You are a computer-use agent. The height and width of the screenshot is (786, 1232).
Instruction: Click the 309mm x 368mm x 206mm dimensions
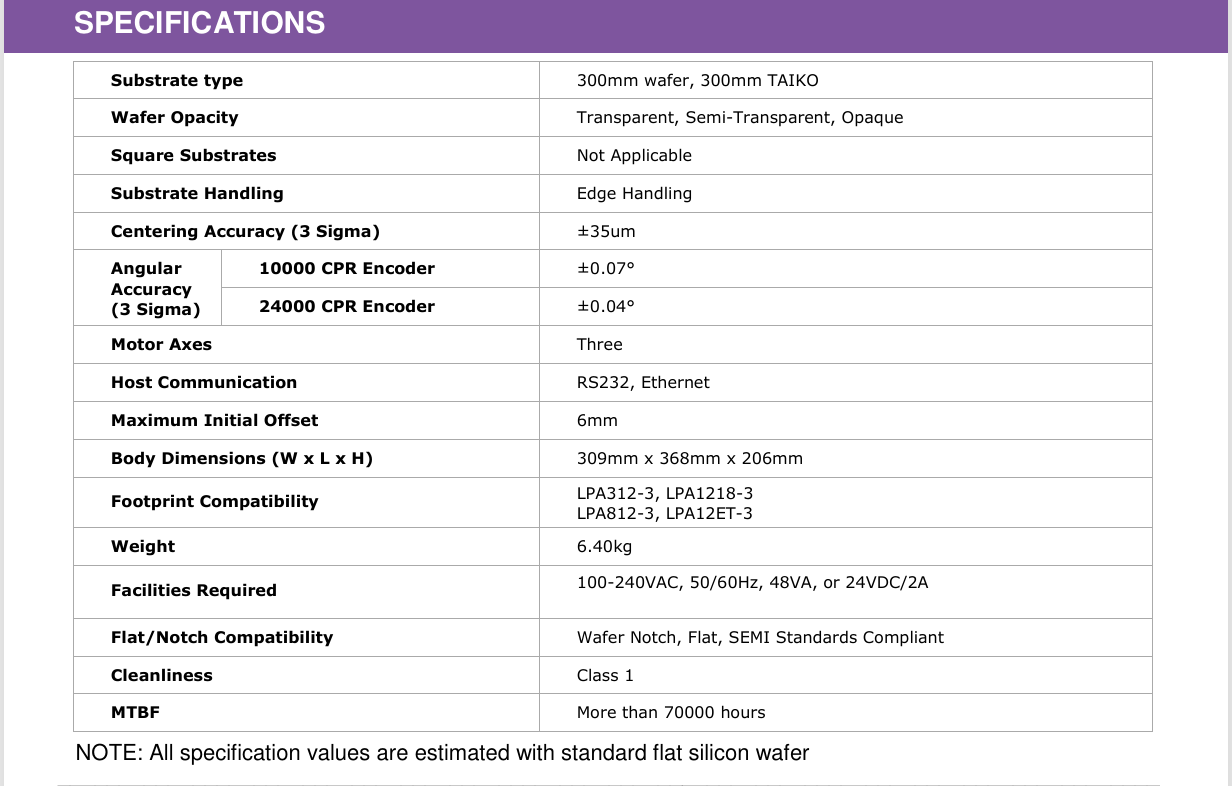tap(690, 458)
